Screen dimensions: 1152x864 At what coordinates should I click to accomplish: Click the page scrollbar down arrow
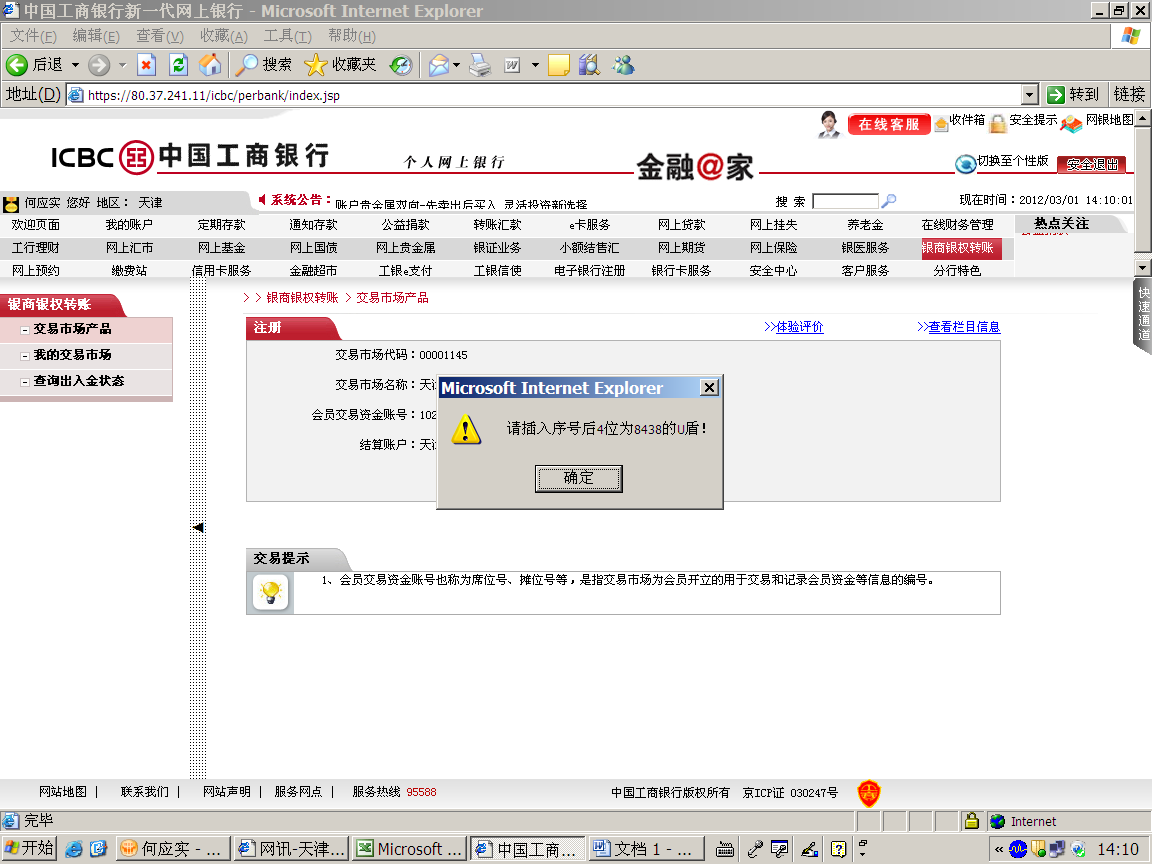coord(1142,267)
